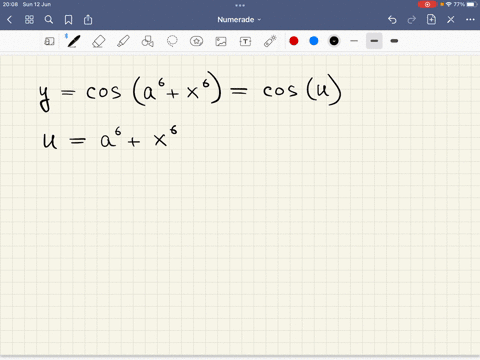Image resolution: width=480 pixels, height=360 pixels.
Task: Choose the red pen color
Action: pos(294,41)
